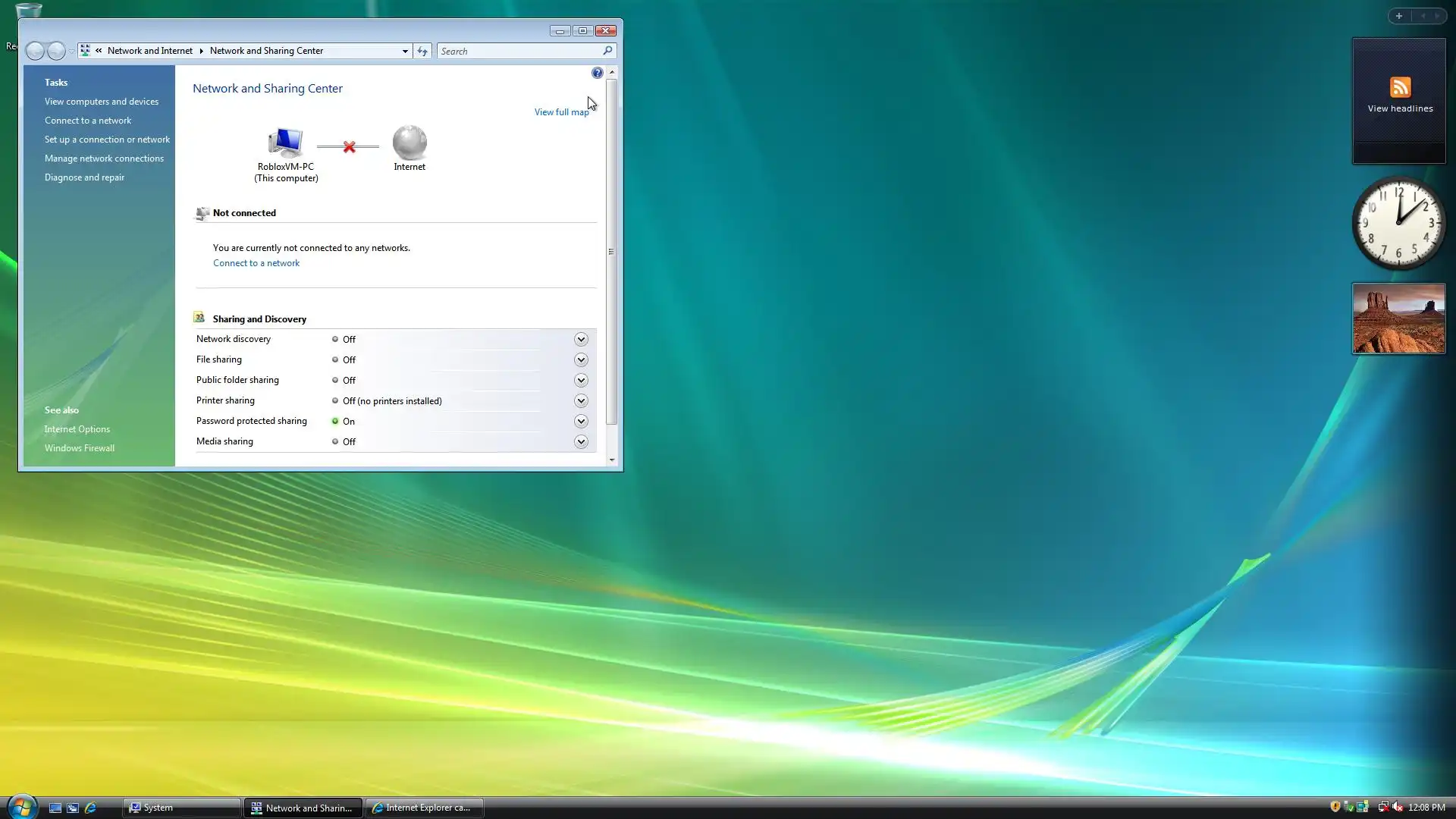Screen dimensions: 1456x819
Task: Open the View headlines RSS gadget
Action: [1399, 96]
